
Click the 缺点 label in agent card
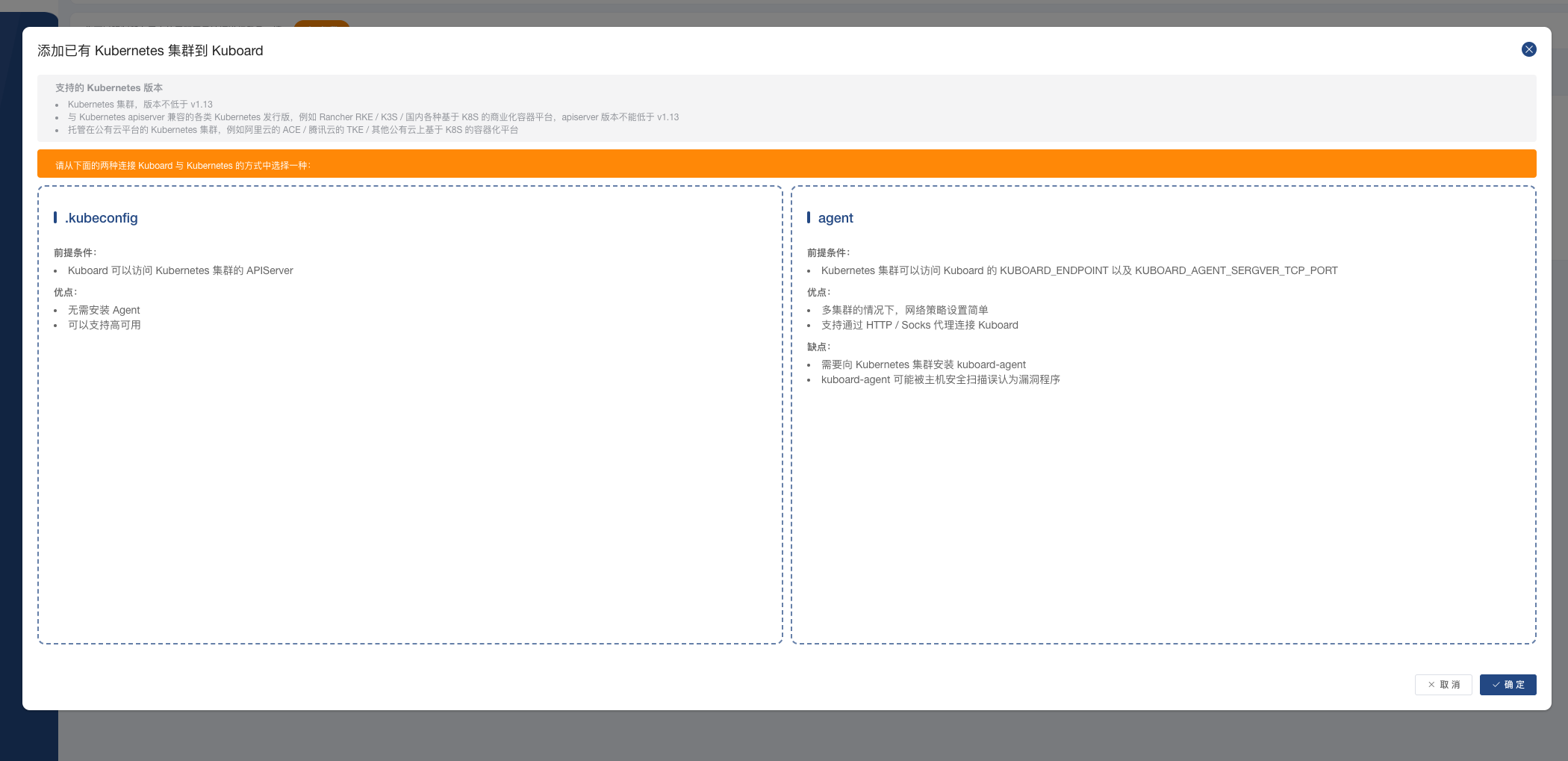pos(818,347)
